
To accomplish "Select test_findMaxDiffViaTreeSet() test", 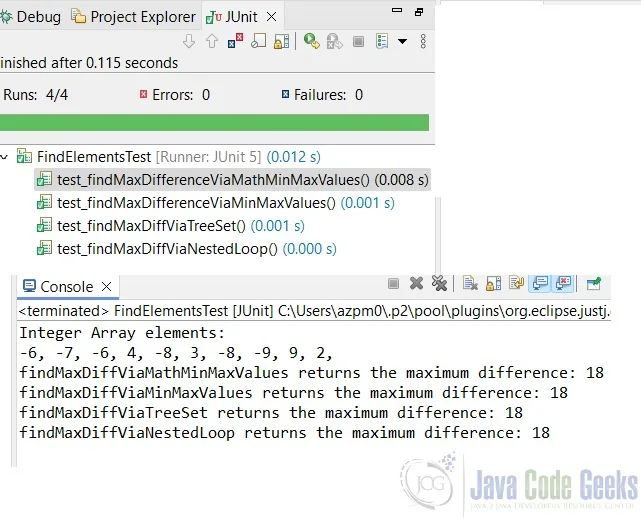I will pos(170,226).
